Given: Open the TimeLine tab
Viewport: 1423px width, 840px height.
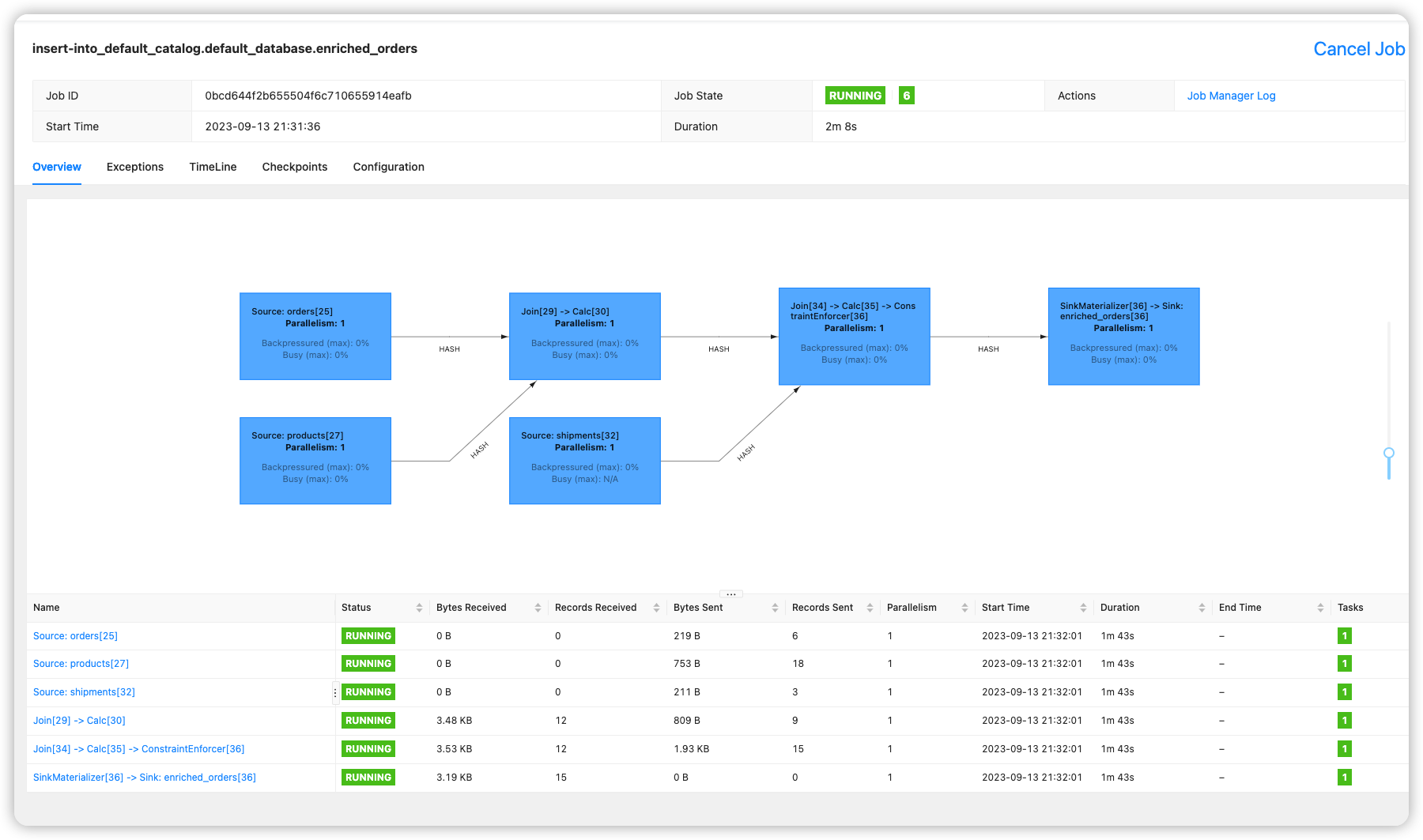Looking at the screenshot, I should (x=213, y=167).
